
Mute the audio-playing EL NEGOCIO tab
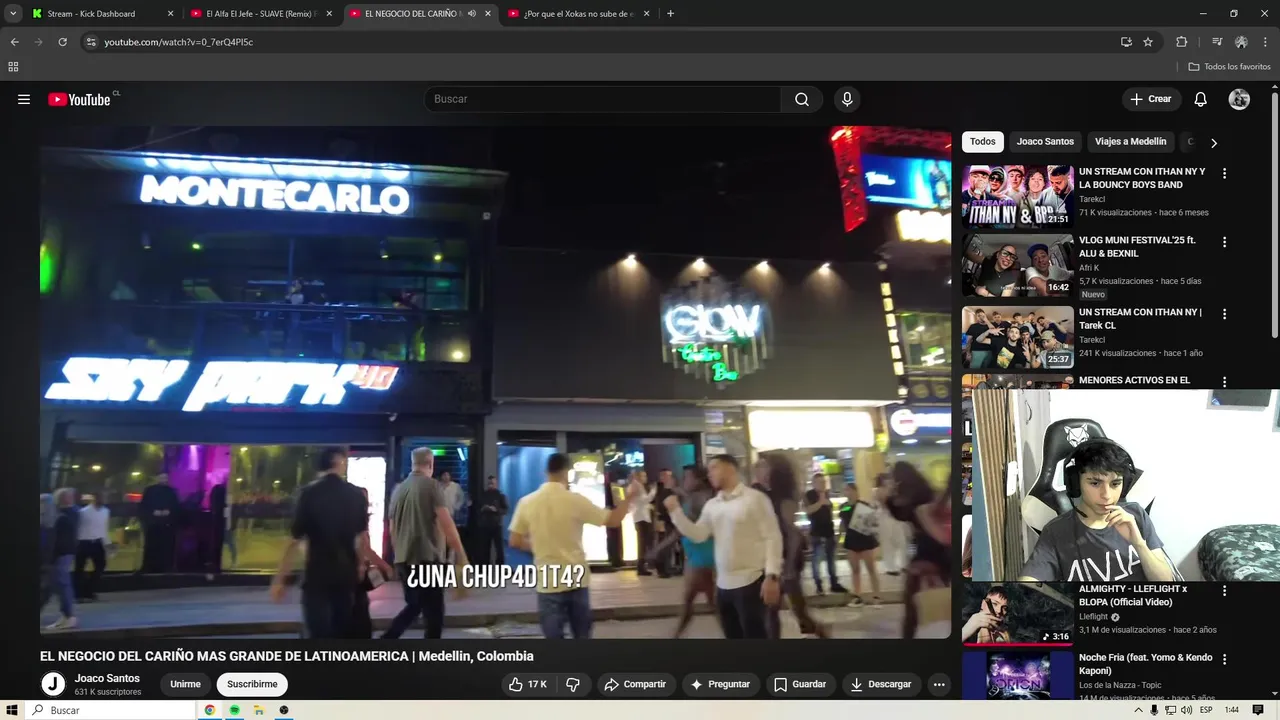472,14
